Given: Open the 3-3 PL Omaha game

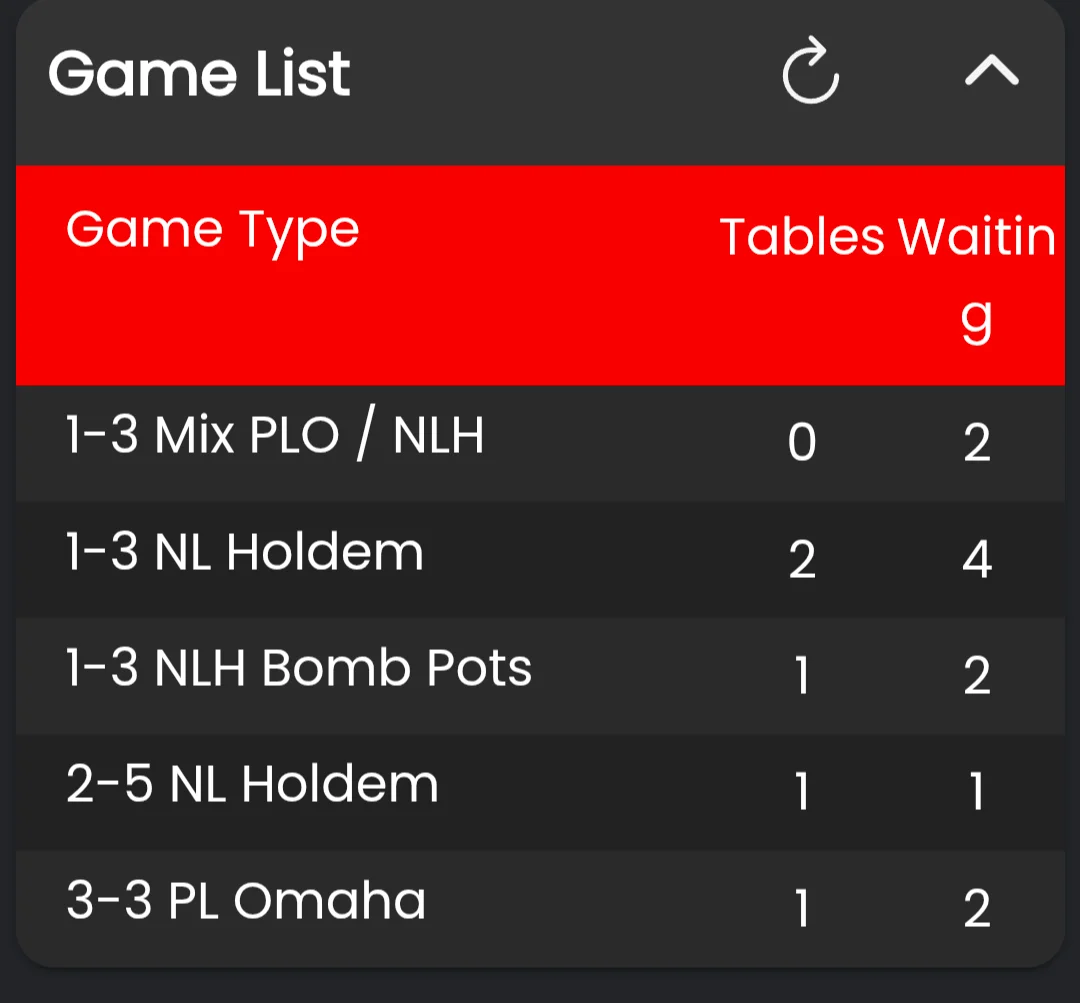Looking at the screenshot, I should pyautogui.click(x=540, y=908).
